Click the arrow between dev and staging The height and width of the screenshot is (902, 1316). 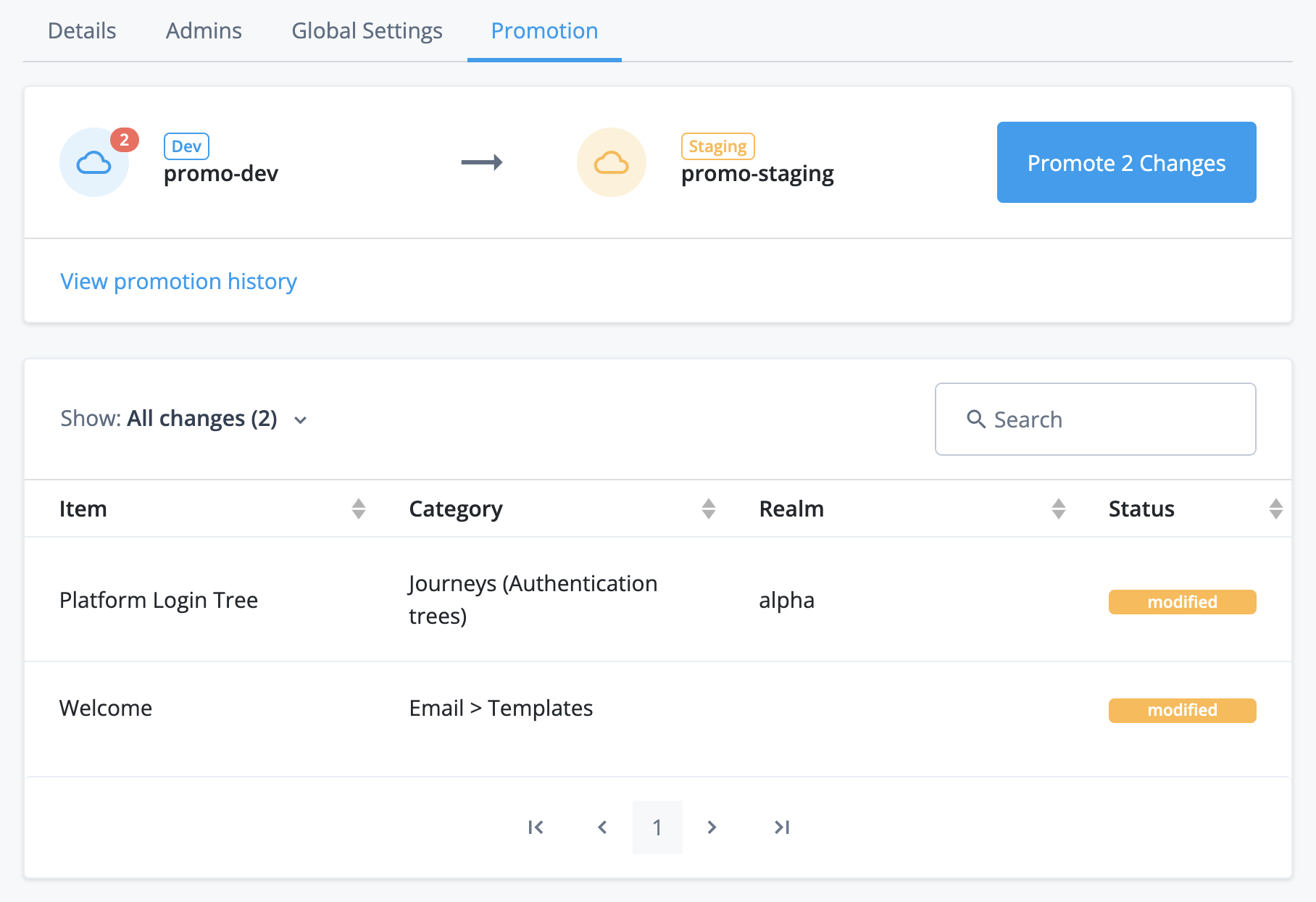point(483,162)
